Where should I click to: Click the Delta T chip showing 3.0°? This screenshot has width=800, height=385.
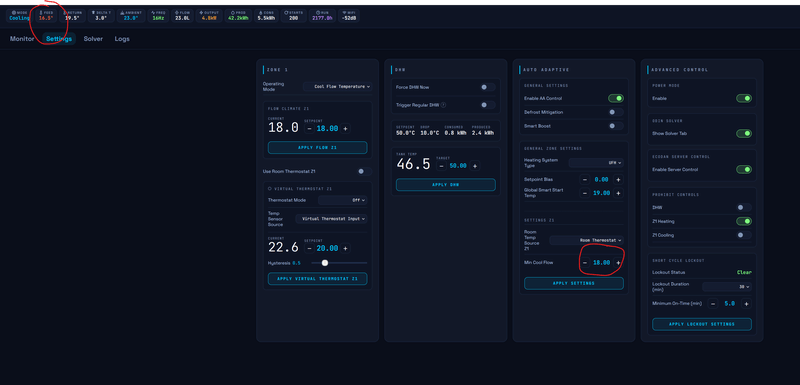pos(101,15)
